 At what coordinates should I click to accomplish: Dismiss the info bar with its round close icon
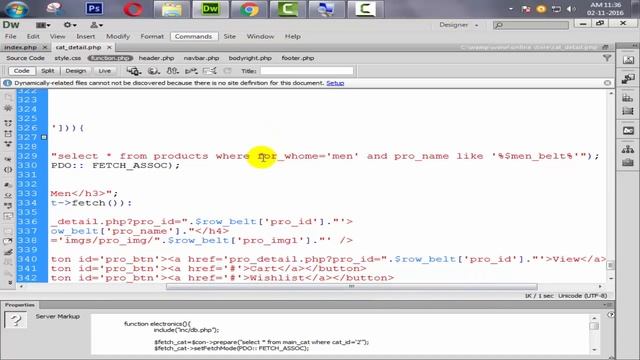point(607,83)
